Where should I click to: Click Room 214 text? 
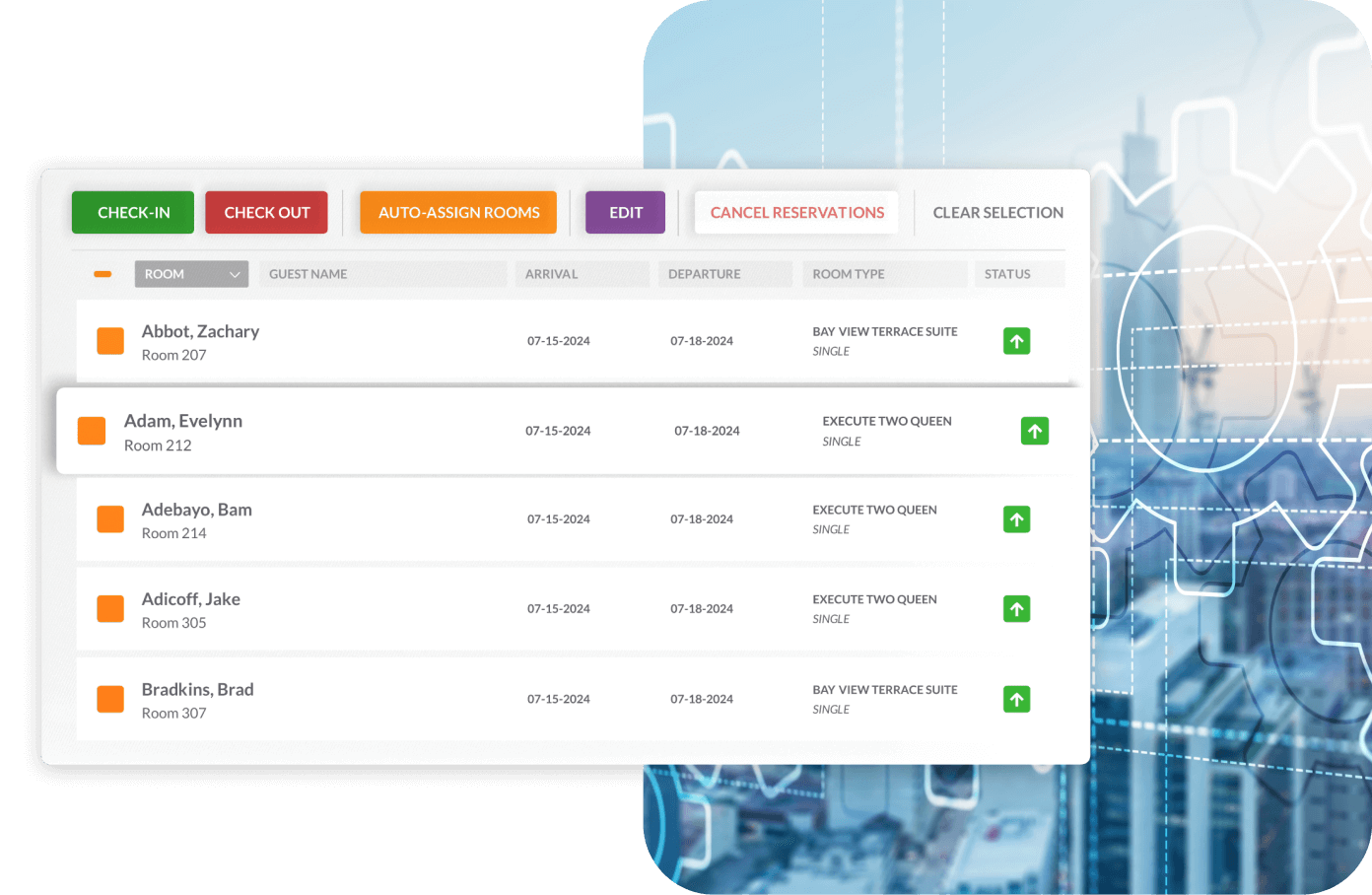coord(173,533)
